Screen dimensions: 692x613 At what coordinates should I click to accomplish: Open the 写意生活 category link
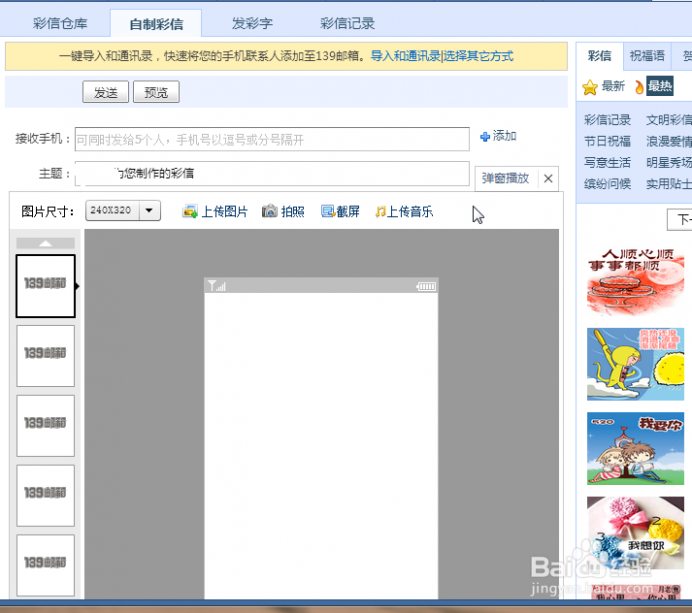point(607,162)
